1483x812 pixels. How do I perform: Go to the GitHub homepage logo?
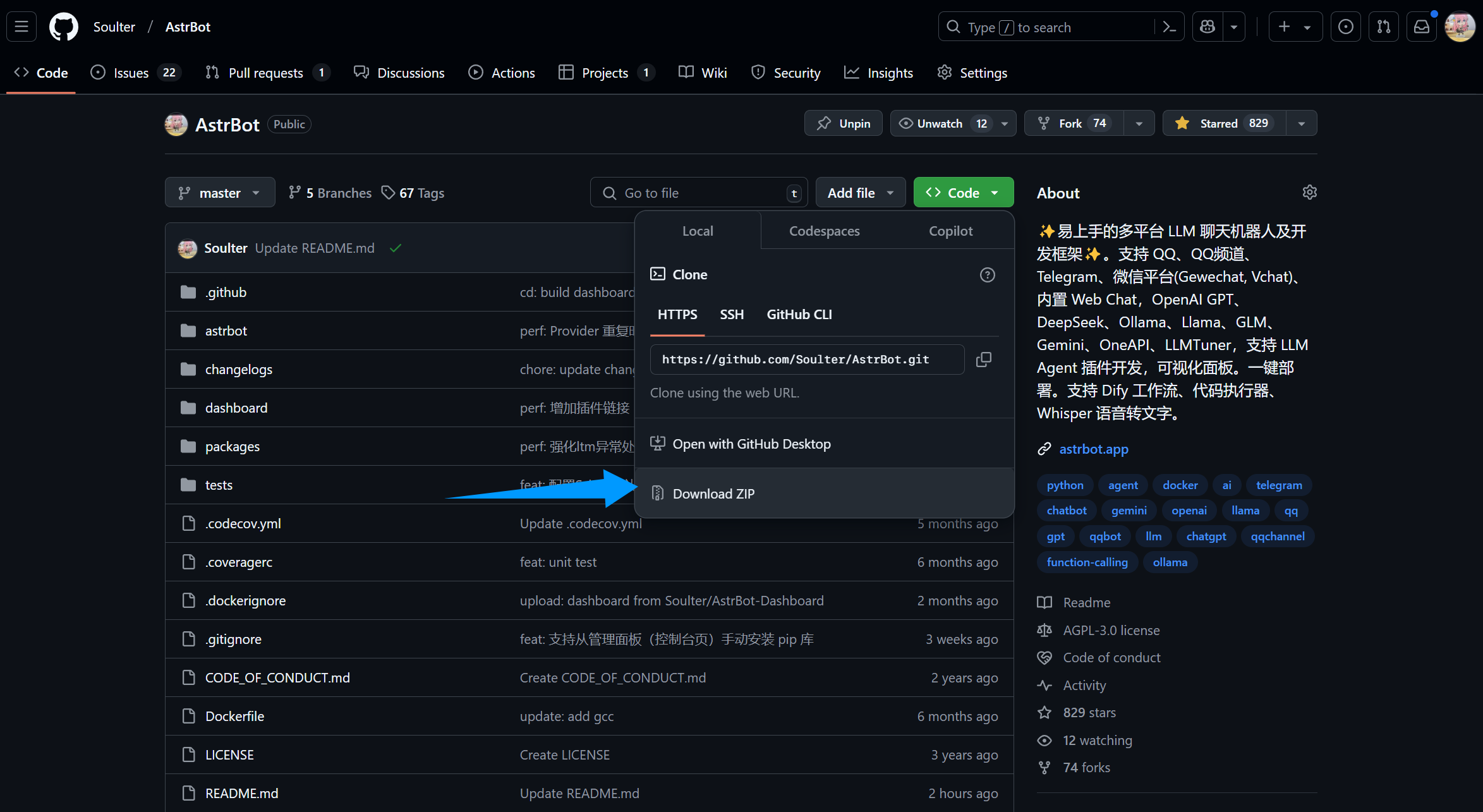coord(64,27)
